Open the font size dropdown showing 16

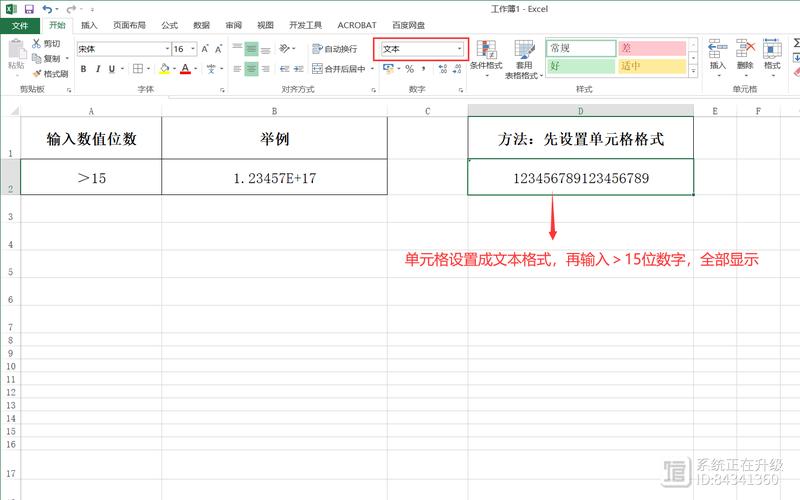(x=193, y=49)
